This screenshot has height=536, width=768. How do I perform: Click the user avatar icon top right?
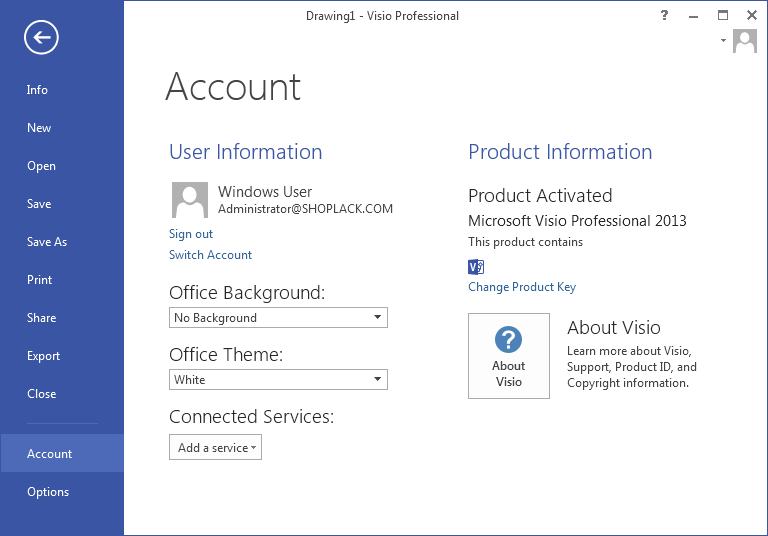pos(745,41)
